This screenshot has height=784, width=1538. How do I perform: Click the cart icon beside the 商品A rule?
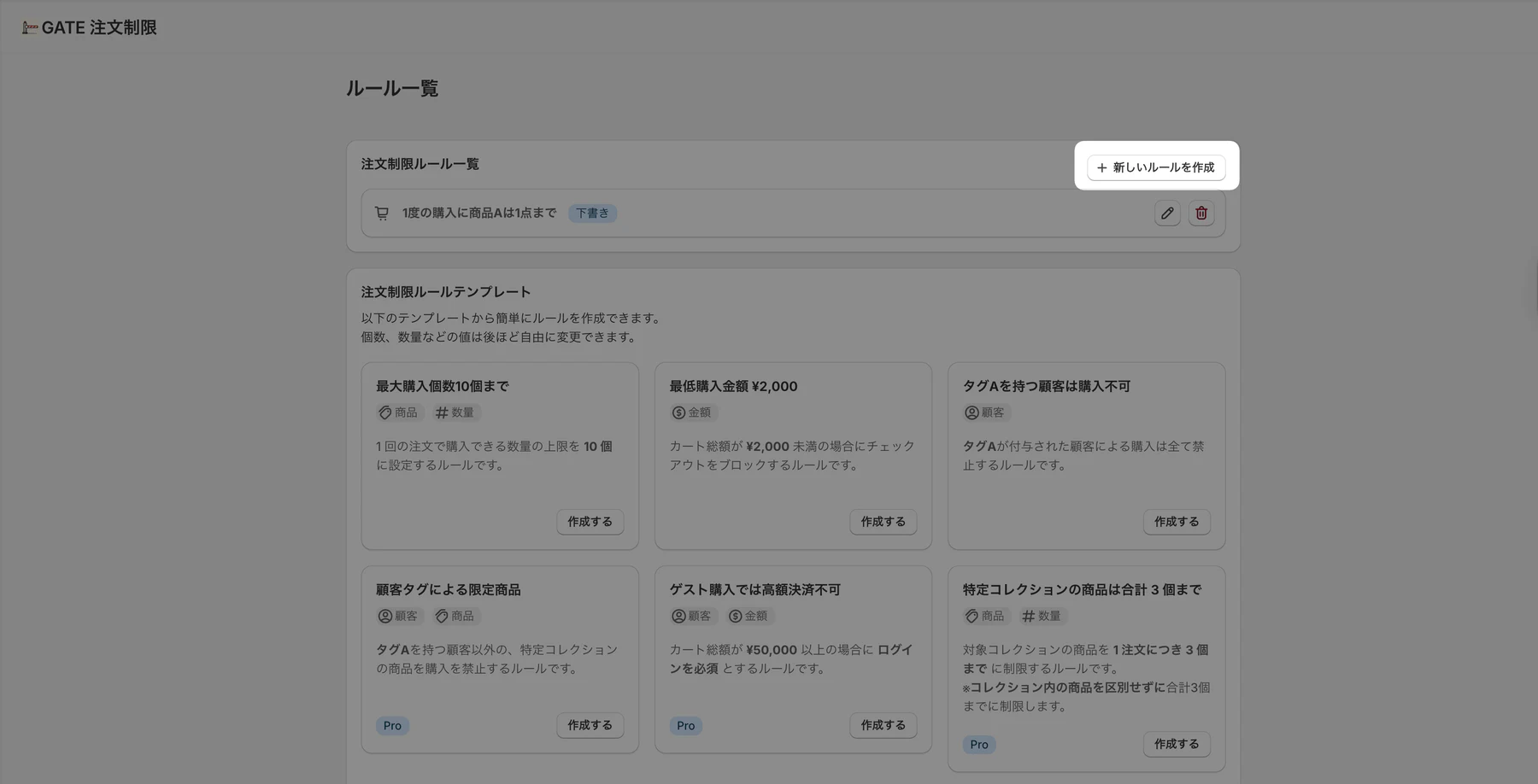tap(382, 213)
